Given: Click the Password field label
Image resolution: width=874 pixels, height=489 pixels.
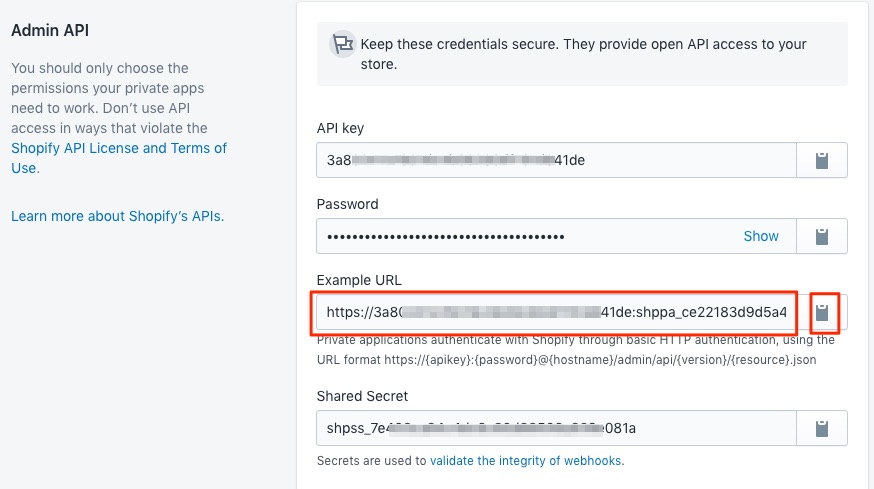Looking at the screenshot, I should coord(347,204).
